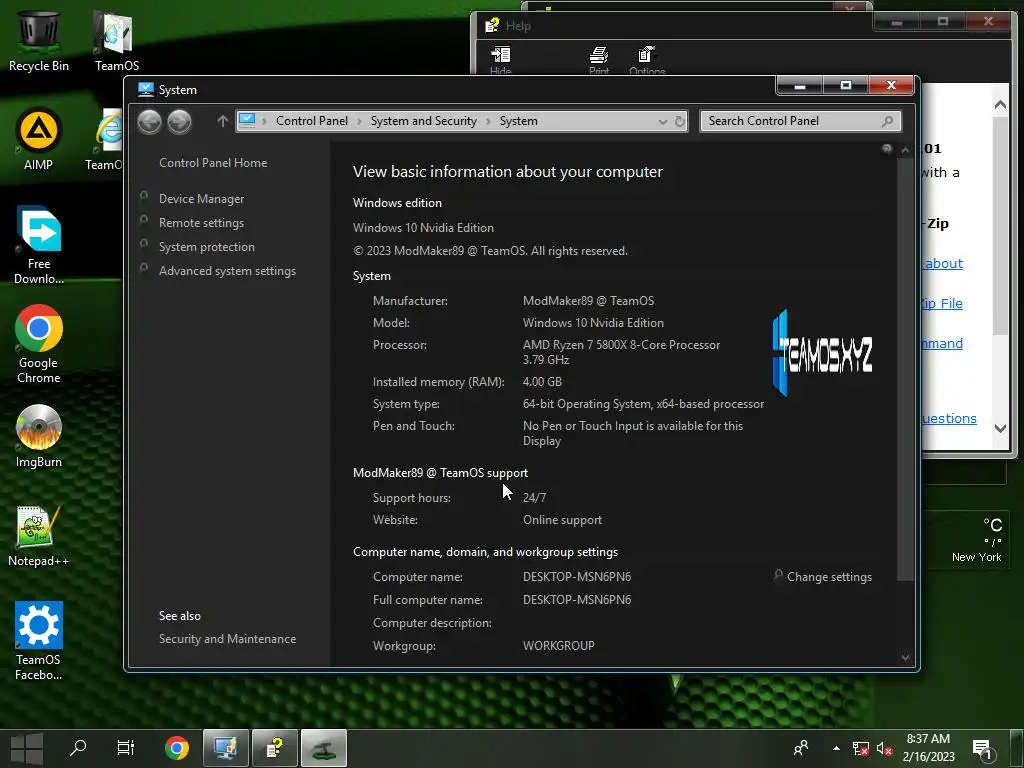
Task: Click the Forward arrow in System window
Action: pyautogui.click(x=180, y=121)
